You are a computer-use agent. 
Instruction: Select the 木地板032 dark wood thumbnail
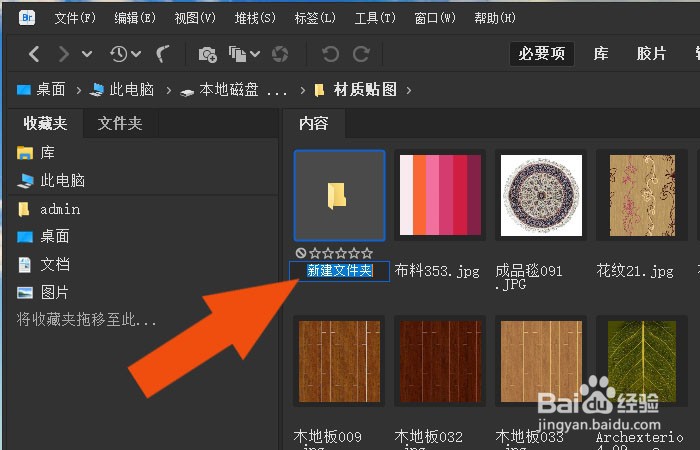pos(440,361)
